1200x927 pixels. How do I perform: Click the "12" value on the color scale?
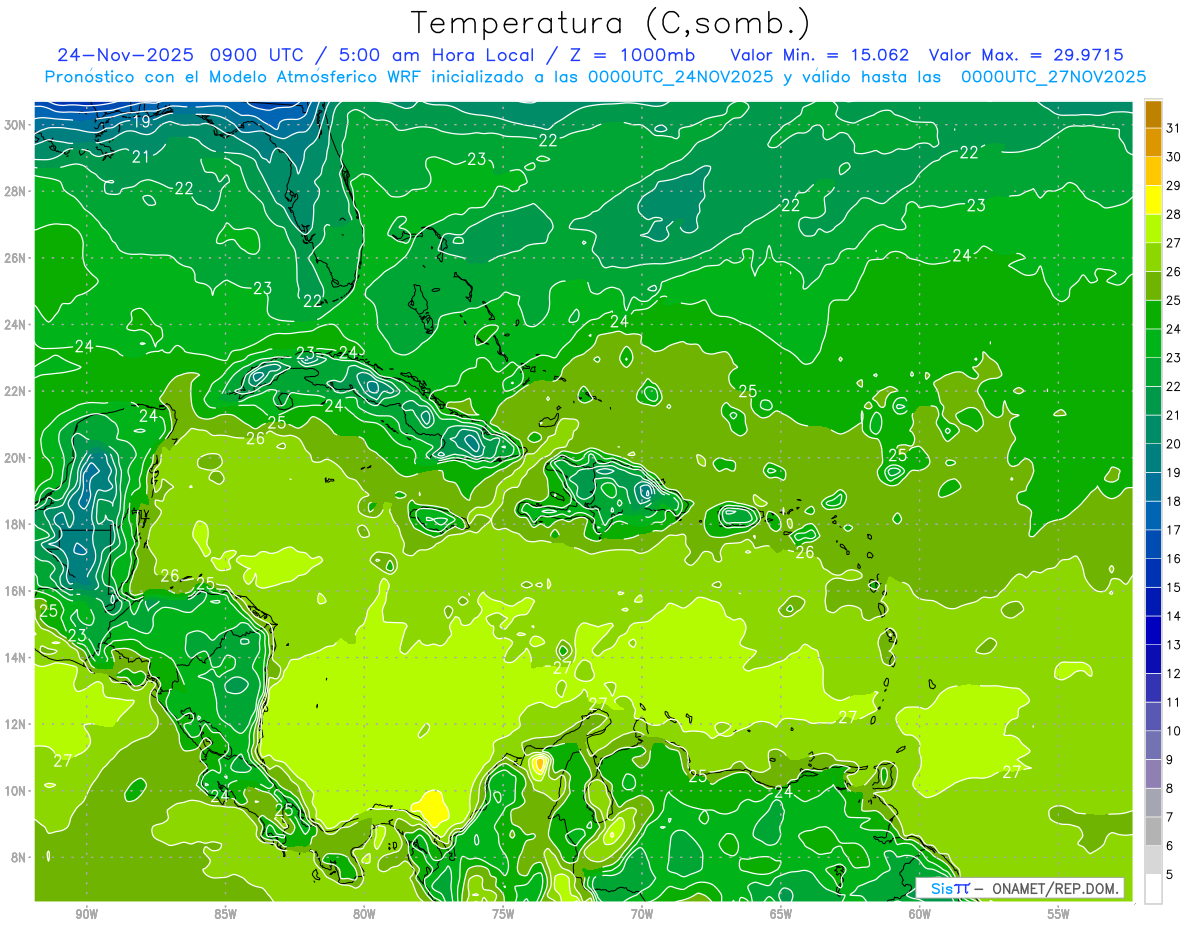pos(1174,673)
